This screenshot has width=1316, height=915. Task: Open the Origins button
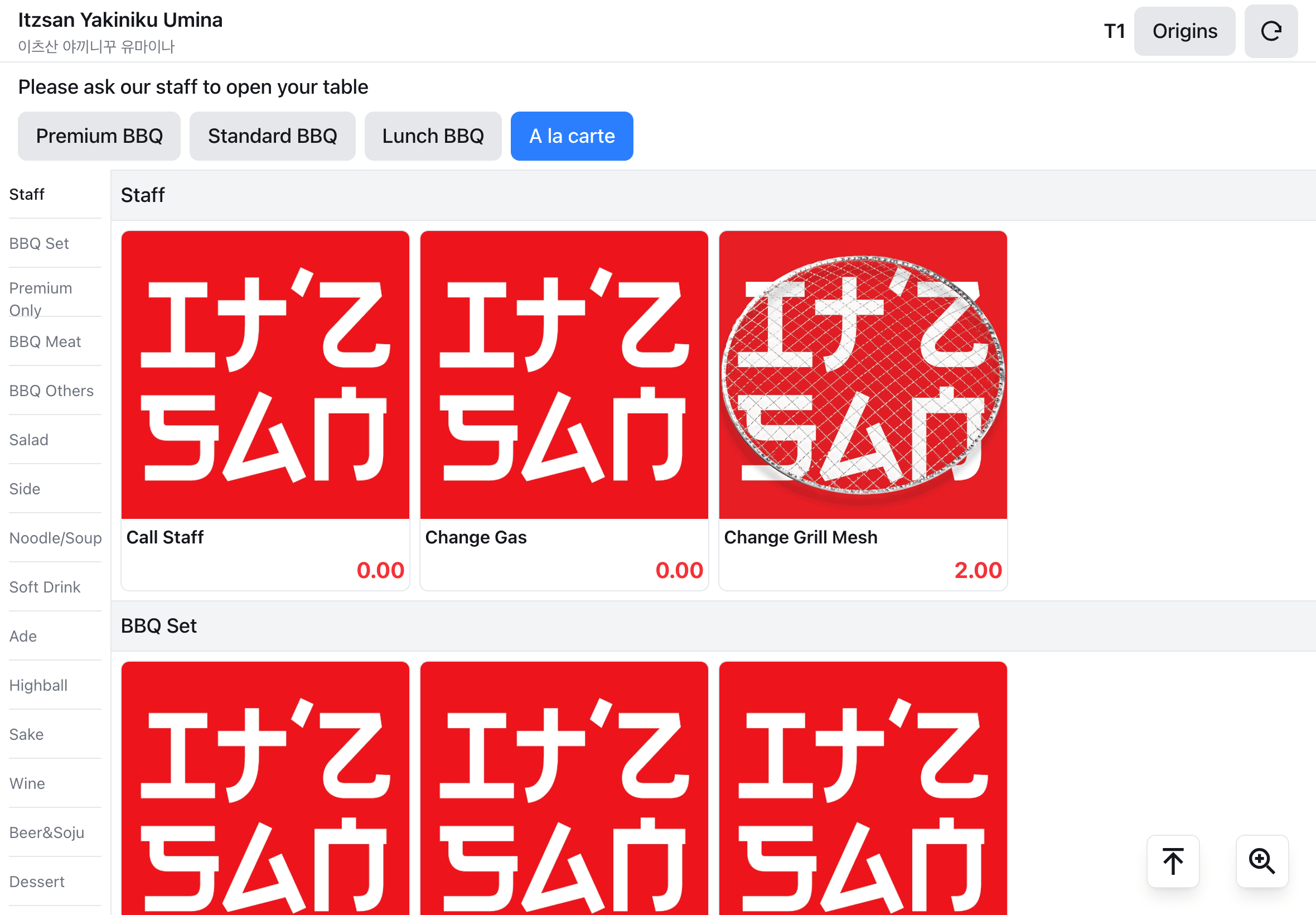click(x=1184, y=31)
